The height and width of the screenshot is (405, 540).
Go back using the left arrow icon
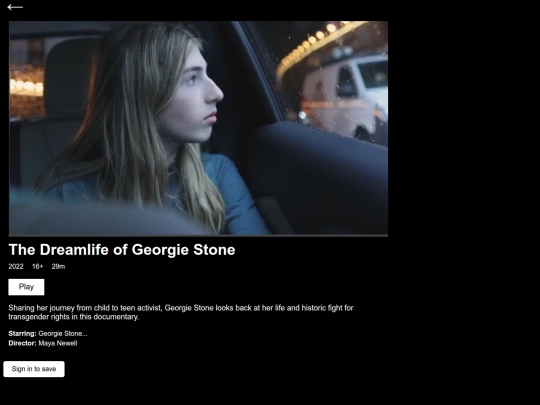point(15,7)
